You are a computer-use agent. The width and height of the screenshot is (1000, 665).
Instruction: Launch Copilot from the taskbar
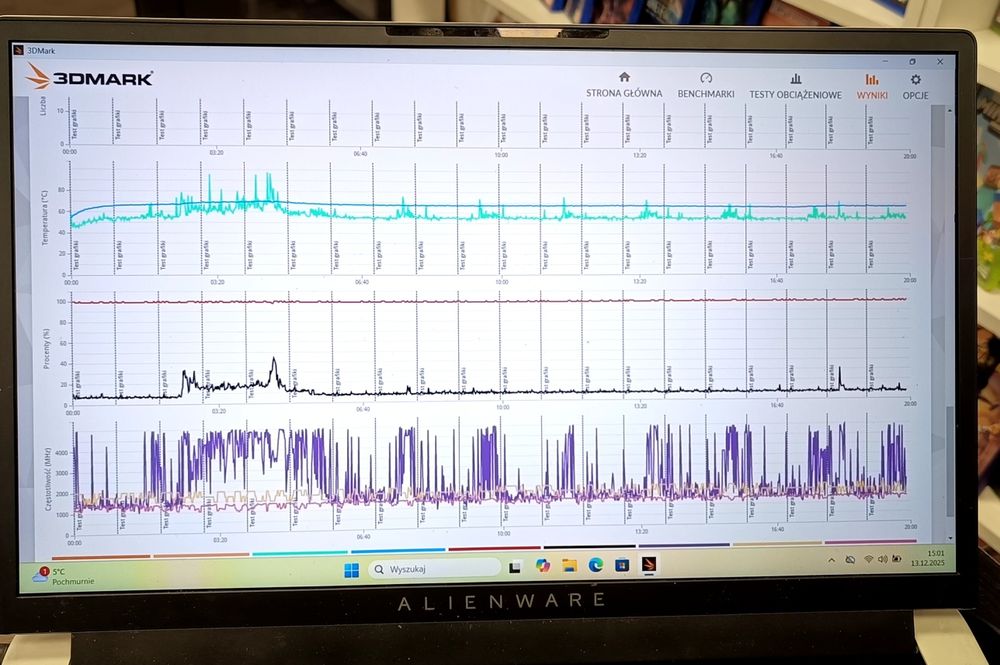(x=543, y=566)
